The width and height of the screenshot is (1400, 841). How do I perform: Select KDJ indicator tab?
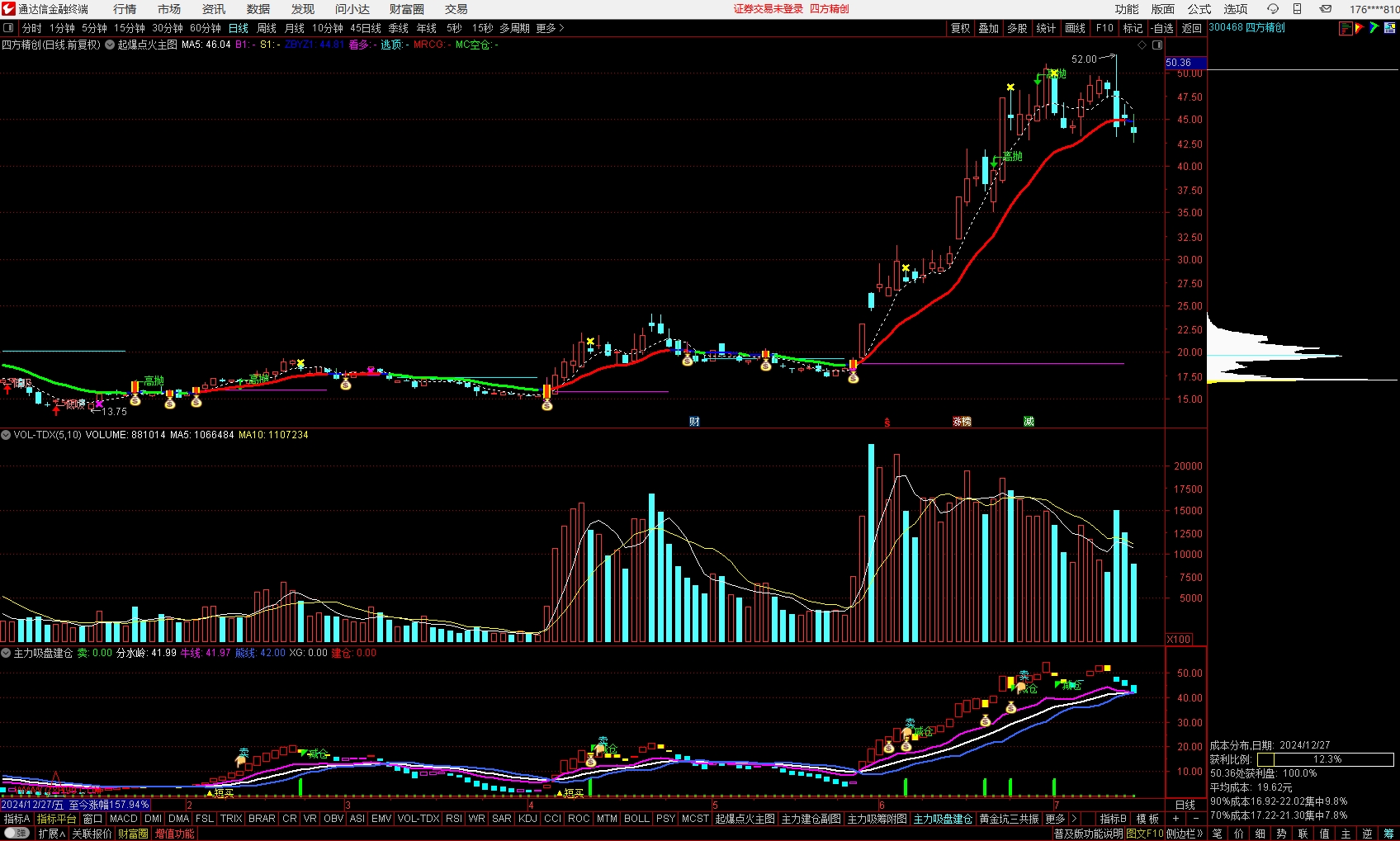(527, 819)
